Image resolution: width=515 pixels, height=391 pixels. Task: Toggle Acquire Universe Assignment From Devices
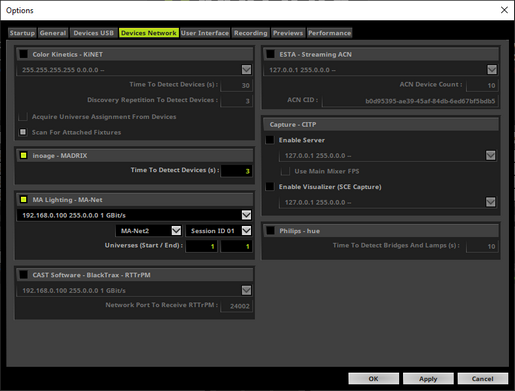tap(23, 117)
